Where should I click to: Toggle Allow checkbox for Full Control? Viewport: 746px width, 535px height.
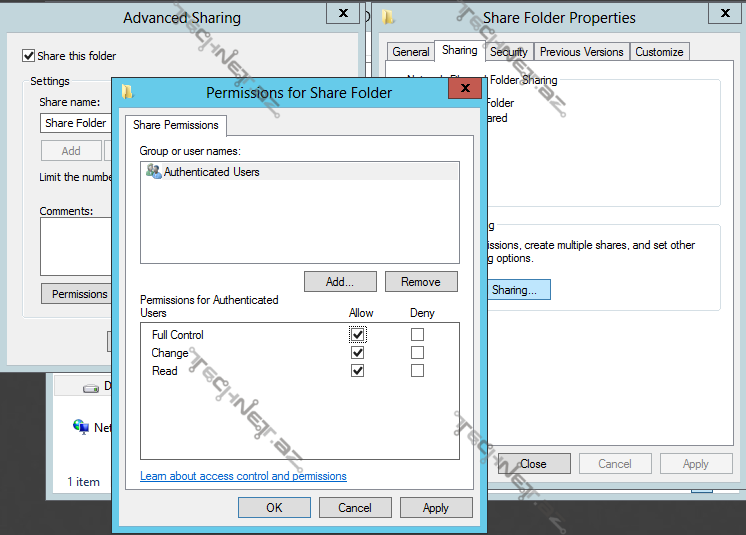pos(358,335)
